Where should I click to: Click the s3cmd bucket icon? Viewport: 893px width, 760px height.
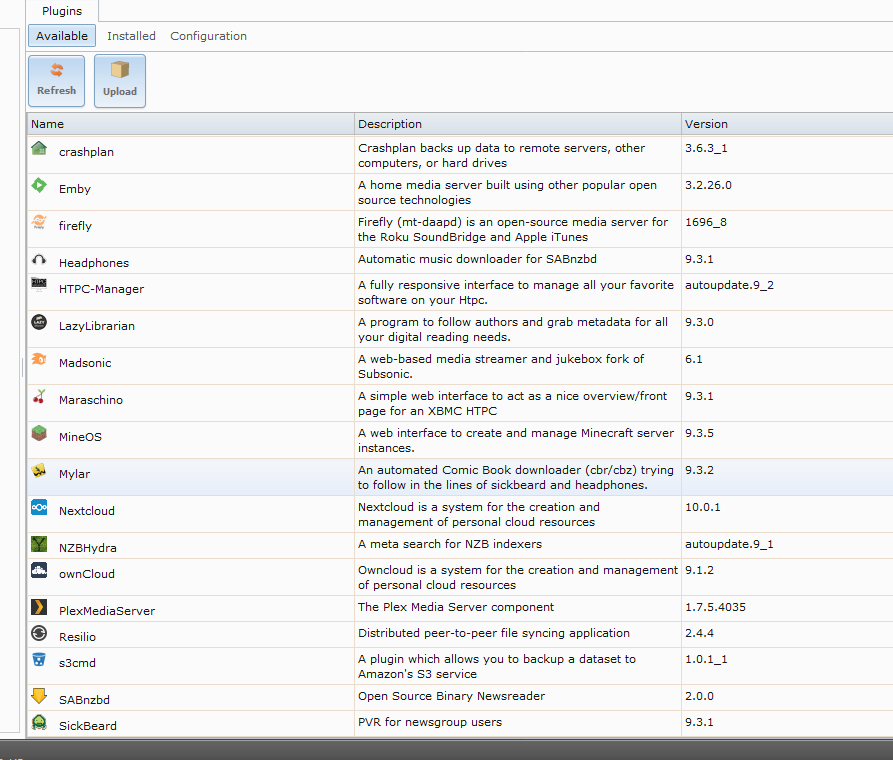click(x=39, y=659)
